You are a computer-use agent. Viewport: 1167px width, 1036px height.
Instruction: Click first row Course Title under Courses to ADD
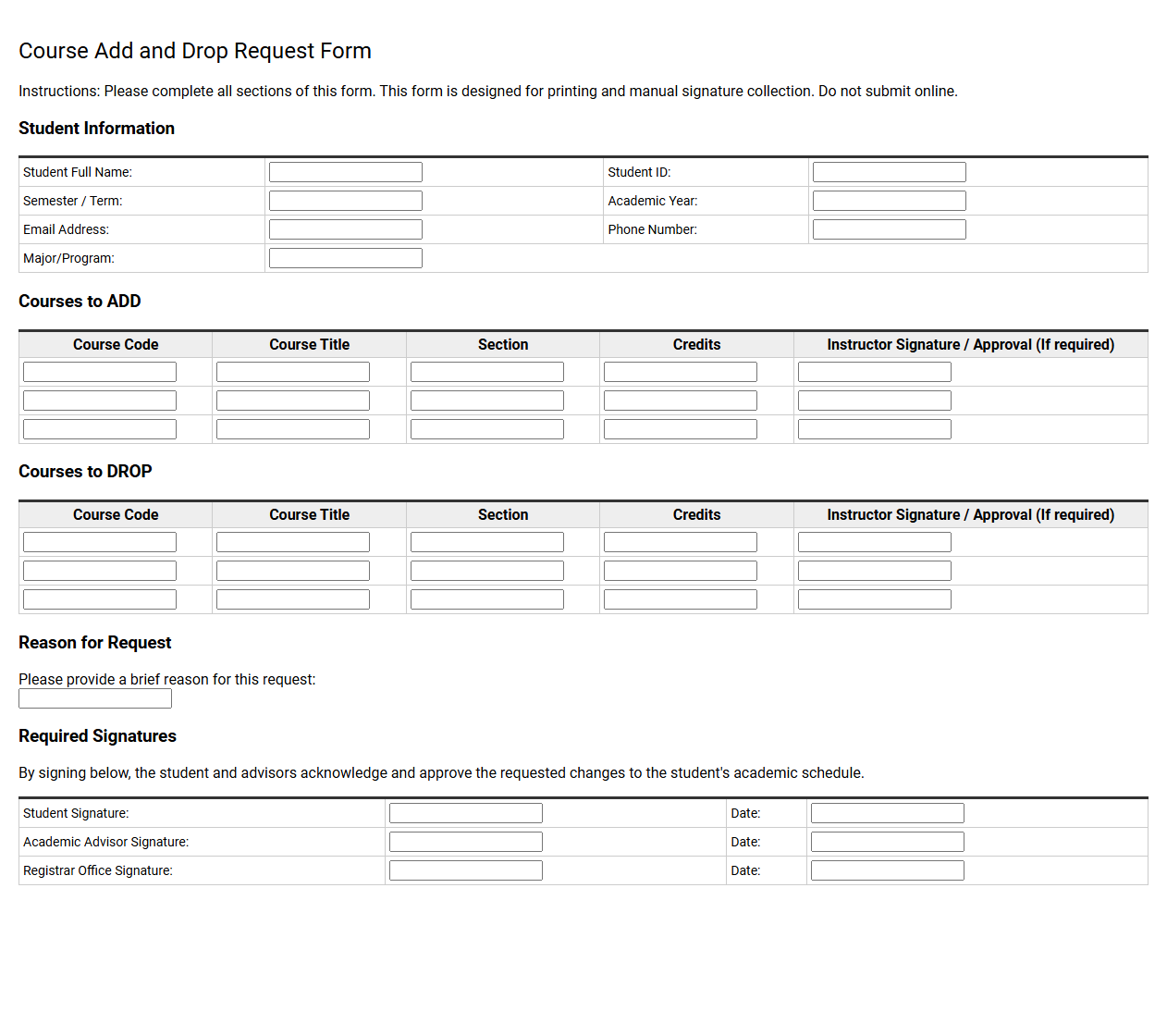click(293, 372)
